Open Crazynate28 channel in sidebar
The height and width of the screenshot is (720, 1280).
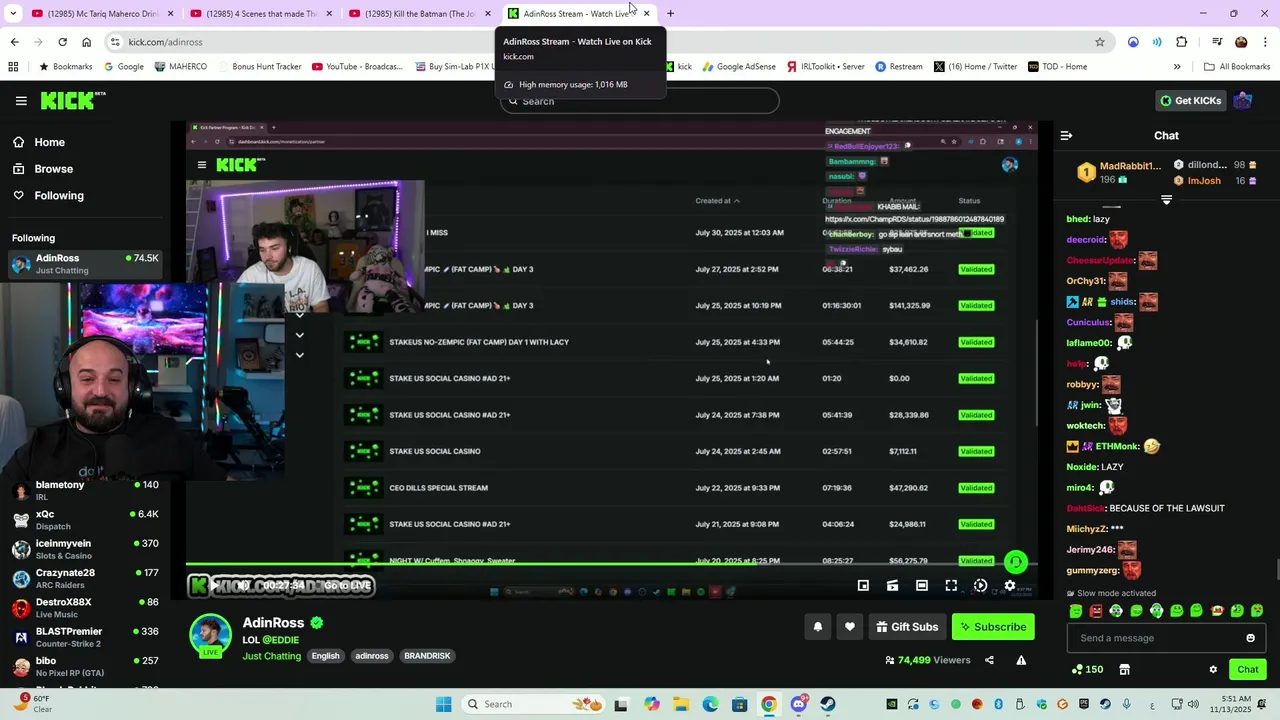coord(85,578)
